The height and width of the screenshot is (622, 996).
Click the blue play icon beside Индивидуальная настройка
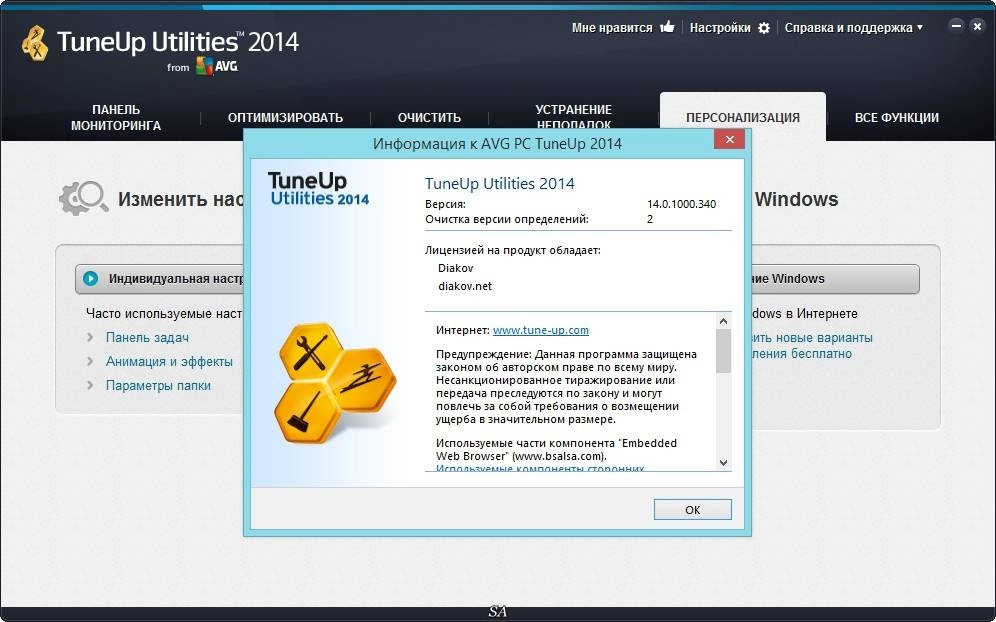point(91,278)
